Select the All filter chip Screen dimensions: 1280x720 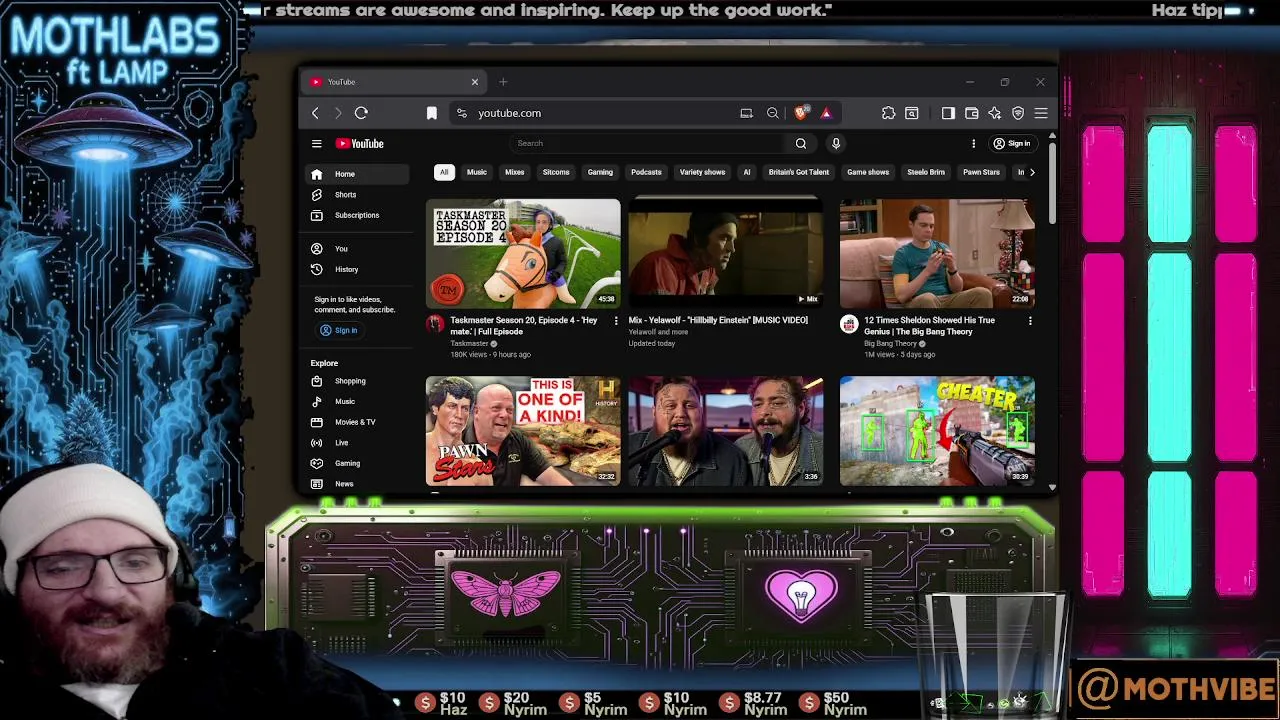(444, 172)
